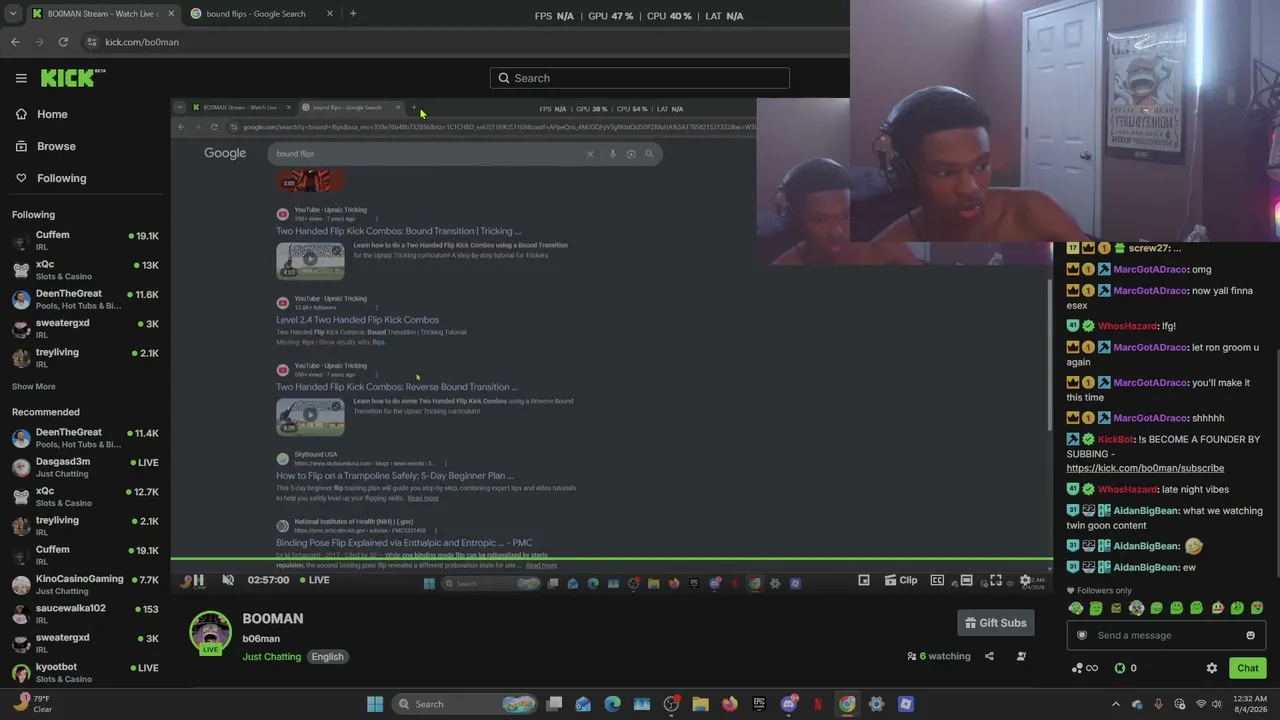
Task: Open the Kick sidebar hamburger menu
Action: coord(21,78)
